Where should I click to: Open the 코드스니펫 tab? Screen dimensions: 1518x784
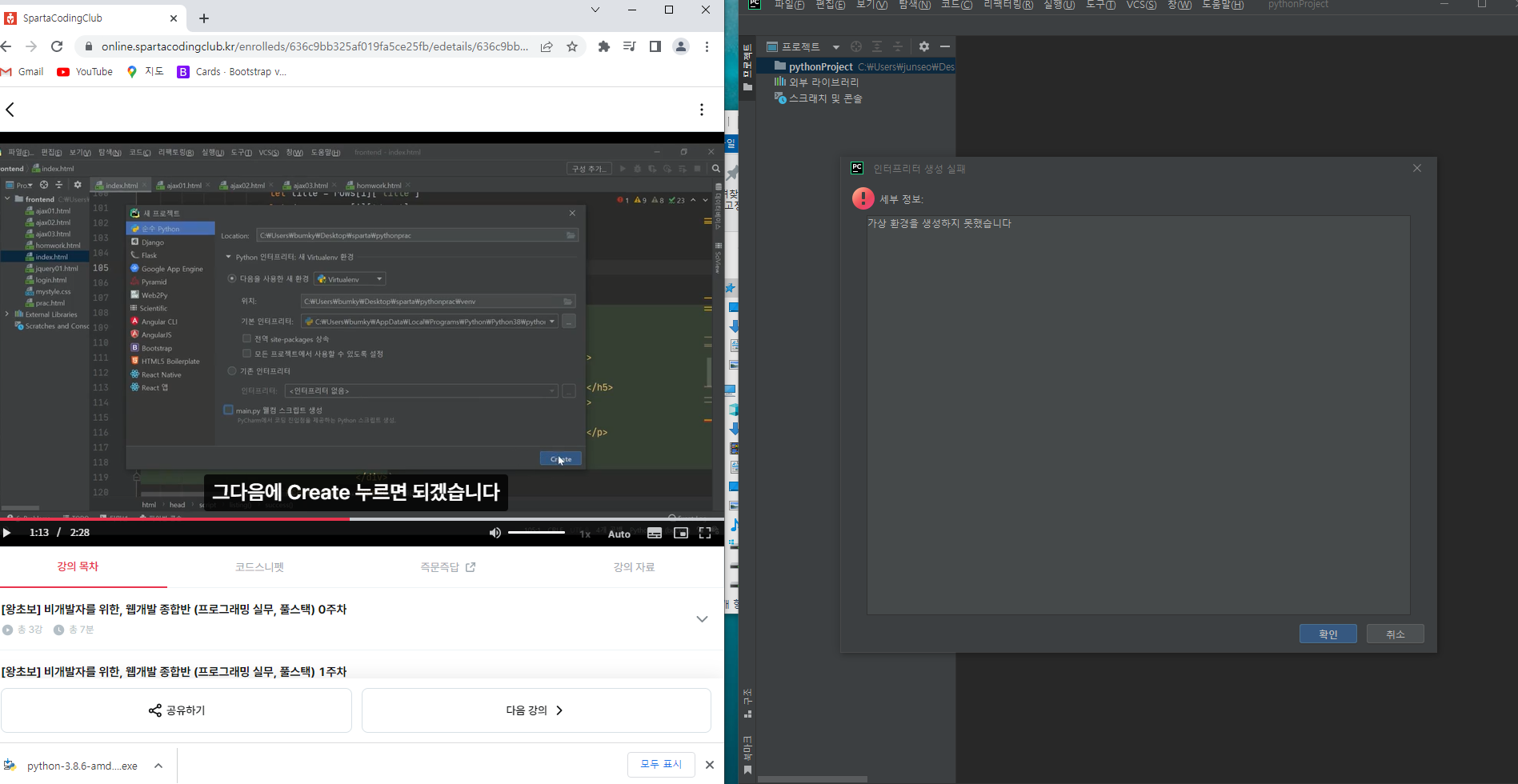(259, 566)
